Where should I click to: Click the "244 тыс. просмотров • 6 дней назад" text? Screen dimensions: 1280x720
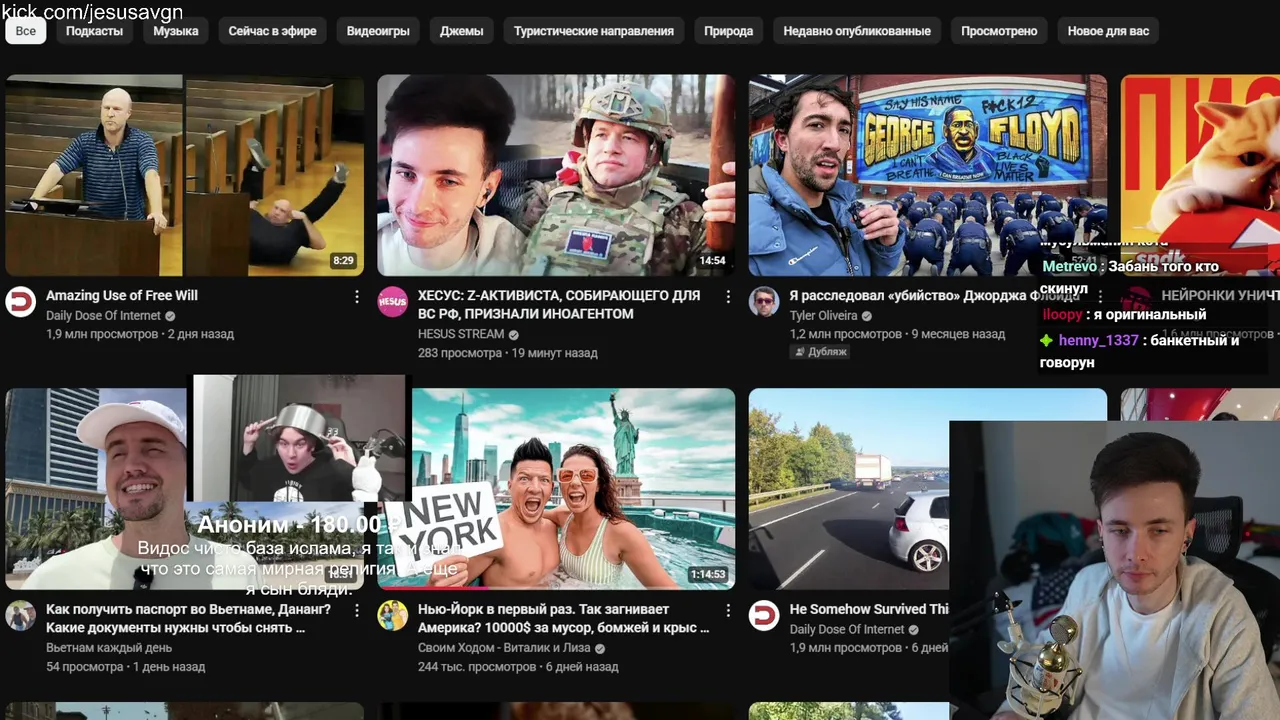click(518, 667)
